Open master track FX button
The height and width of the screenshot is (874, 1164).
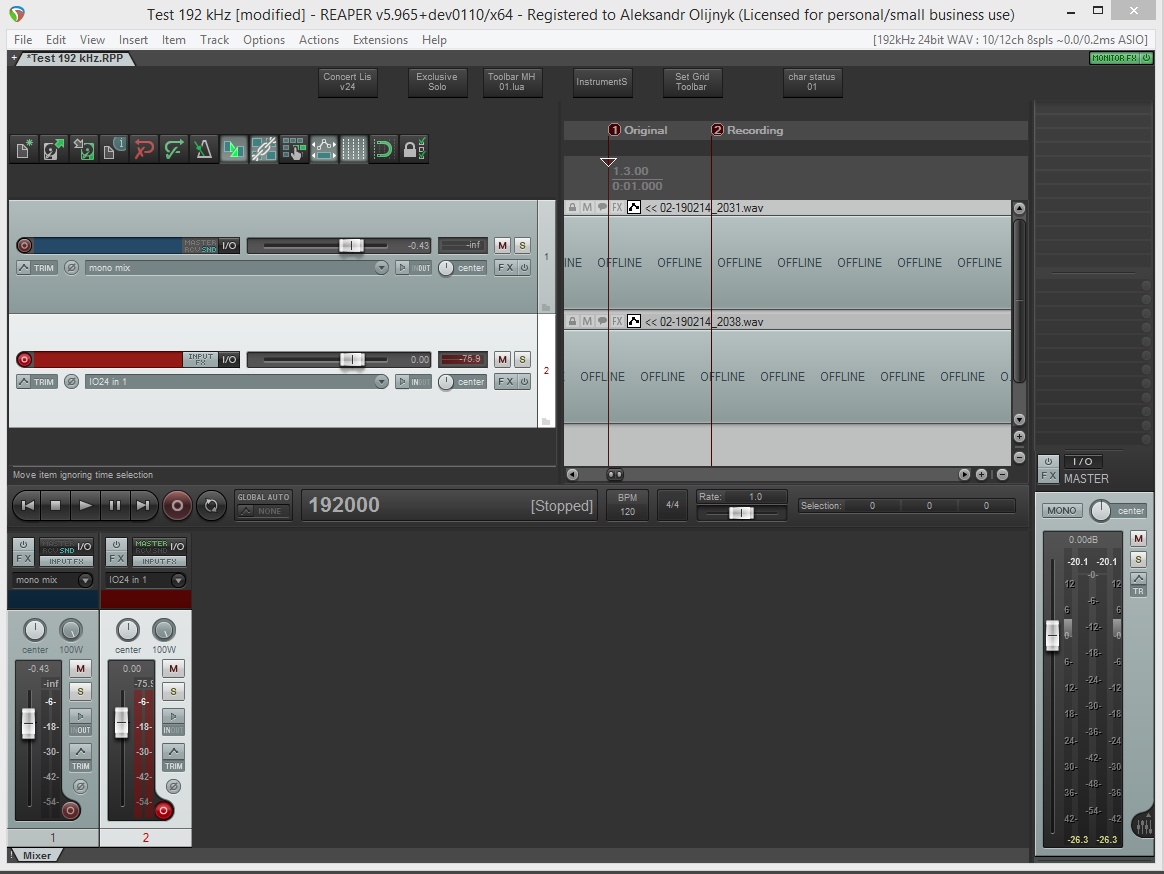(x=1047, y=476)
